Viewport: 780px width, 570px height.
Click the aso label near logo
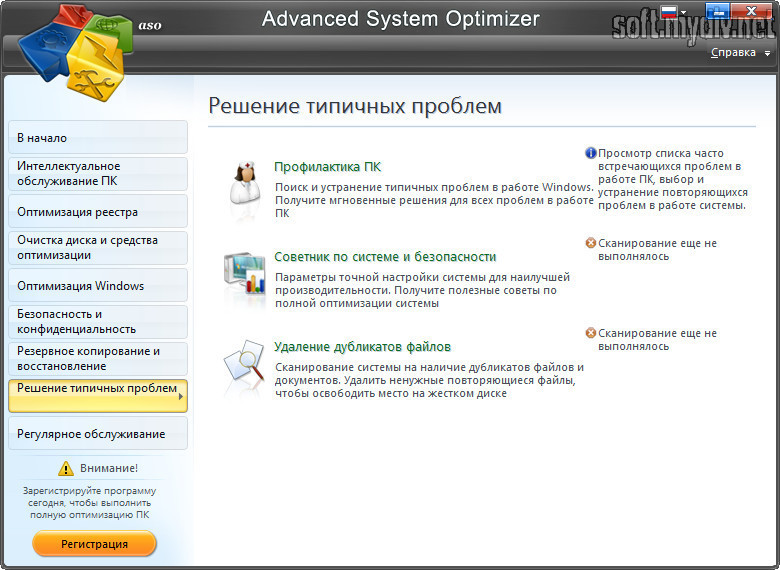pos(150,25)
